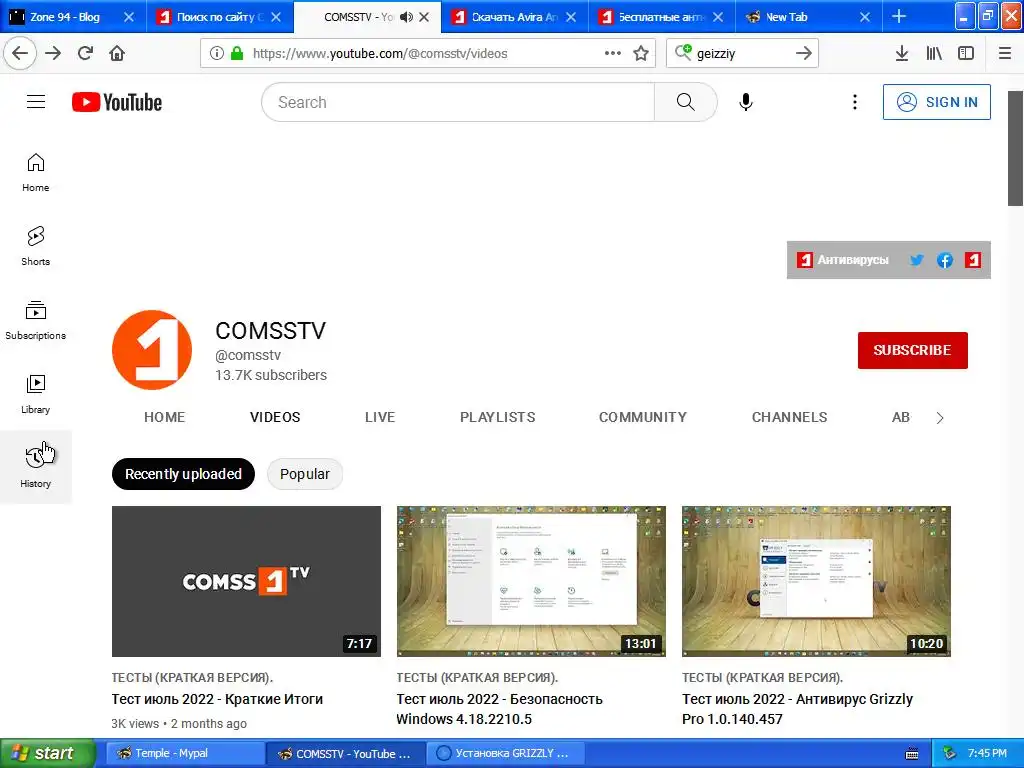Open title Тест июль 2022 - Краткие Итоги
This screenshot has width=1024, height=768.
pyautogui.click(x=217, y=699)
